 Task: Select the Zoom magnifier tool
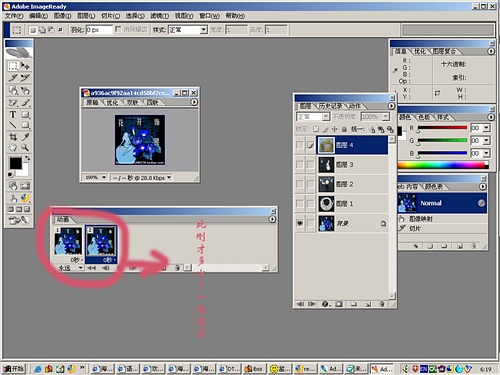coord(25,147)
